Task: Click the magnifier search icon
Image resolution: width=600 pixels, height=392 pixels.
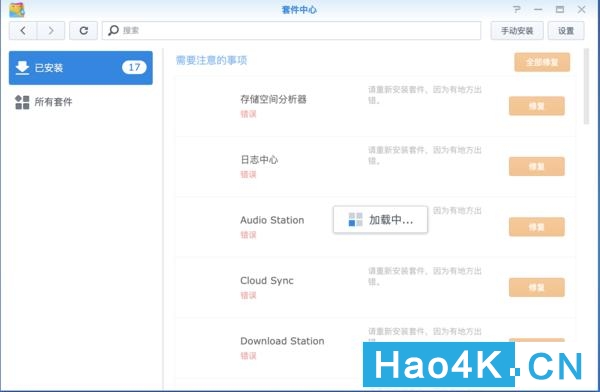Action: tap(113, 30)
